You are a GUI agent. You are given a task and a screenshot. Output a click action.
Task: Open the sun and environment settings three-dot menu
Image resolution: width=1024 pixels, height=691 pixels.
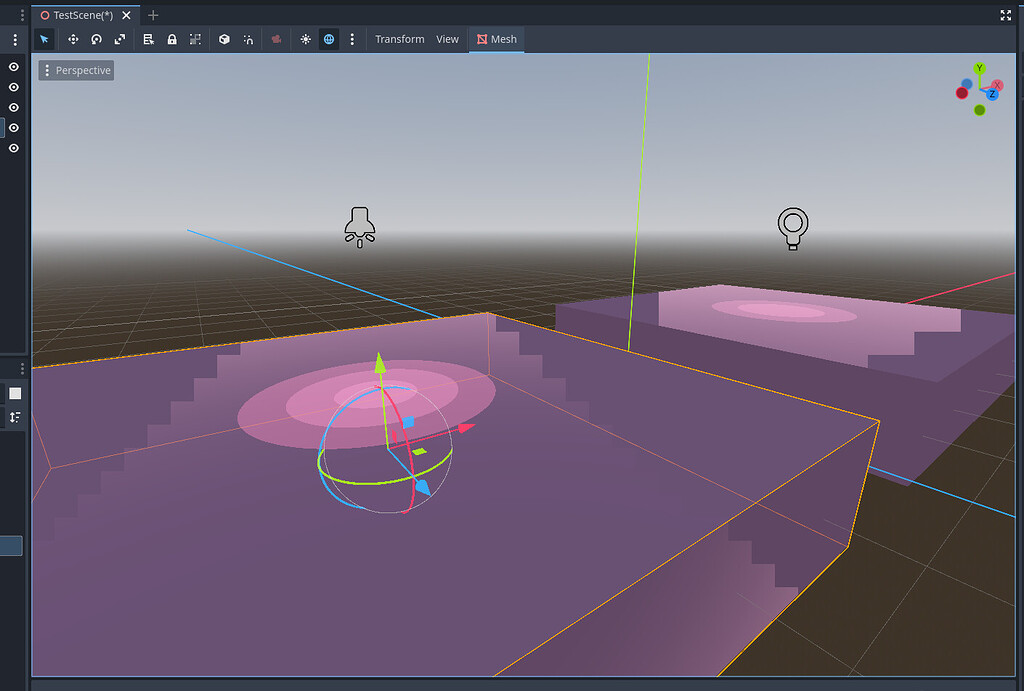tap(353, 39)
